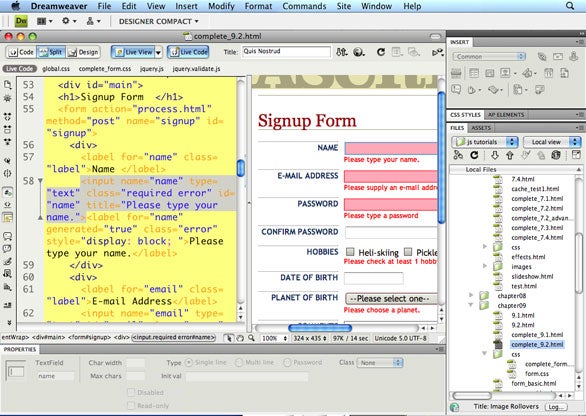Open the Extend Dreamweaver gear menu

69,21
